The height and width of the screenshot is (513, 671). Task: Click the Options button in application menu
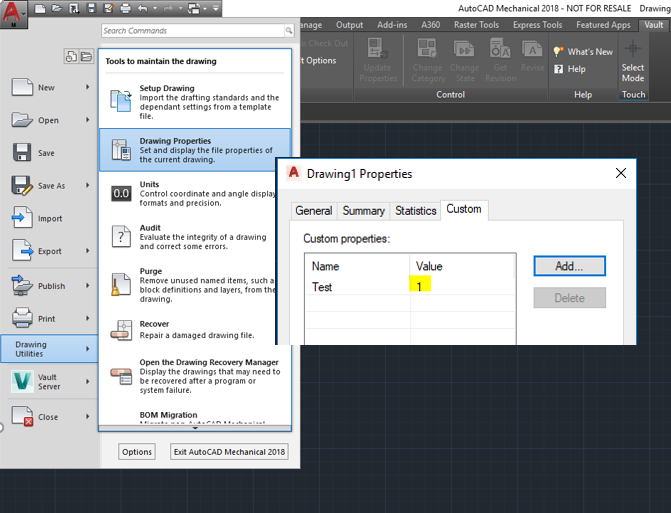(137, 452)
